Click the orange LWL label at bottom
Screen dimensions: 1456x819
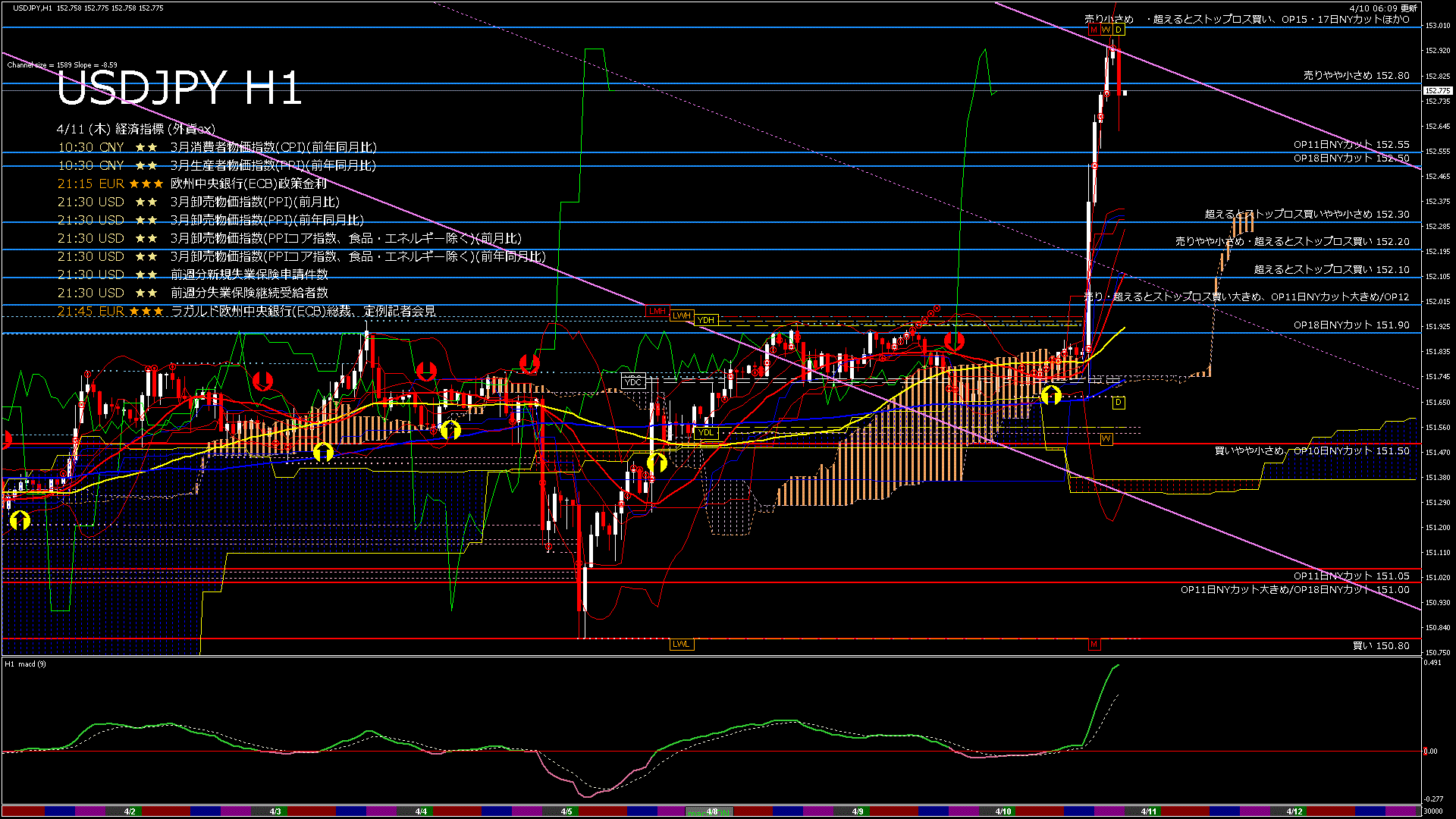pyautogui.click(x=681, y=645)
